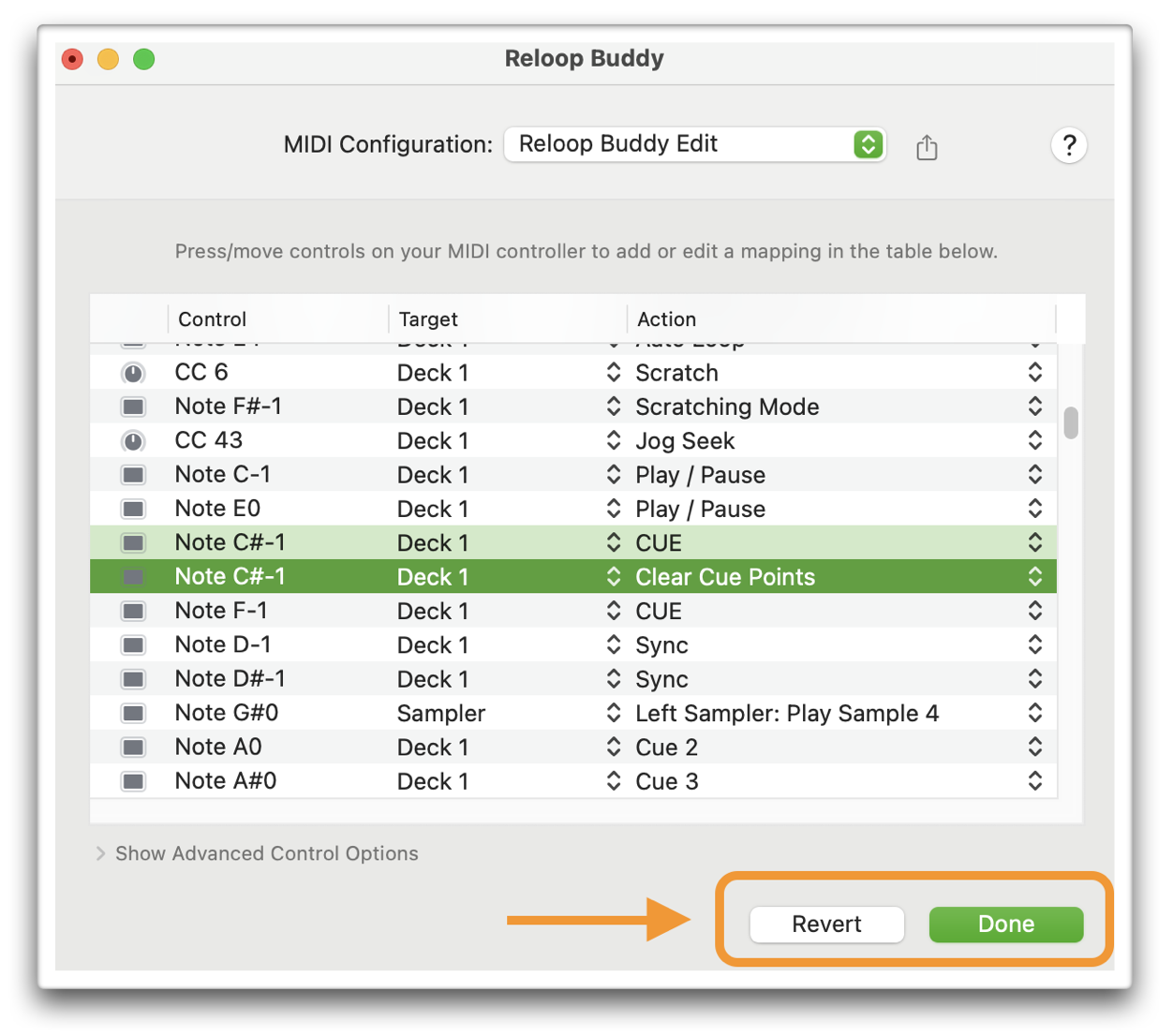Click the button icon for Note F#-1
The image size is (1173, 1036).
click(x=134, y=407)
